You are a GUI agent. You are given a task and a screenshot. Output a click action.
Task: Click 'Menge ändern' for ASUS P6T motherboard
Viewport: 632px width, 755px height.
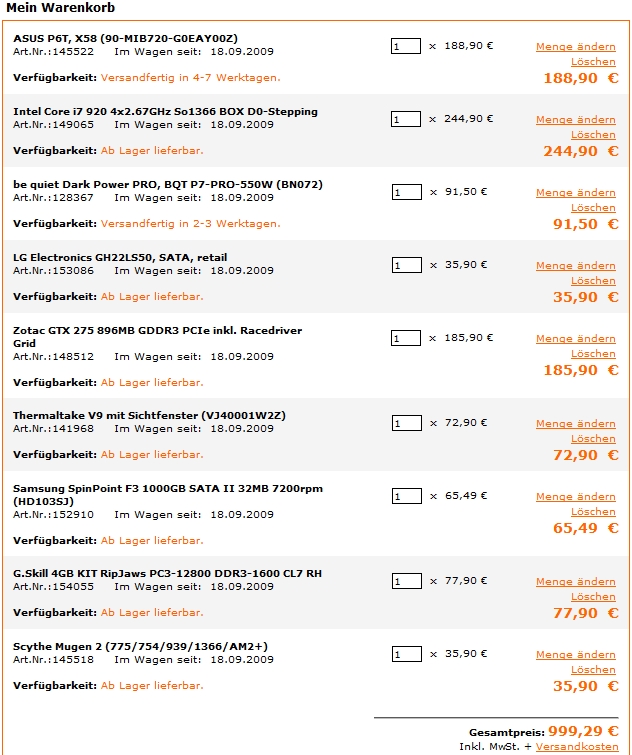[576, 47]
